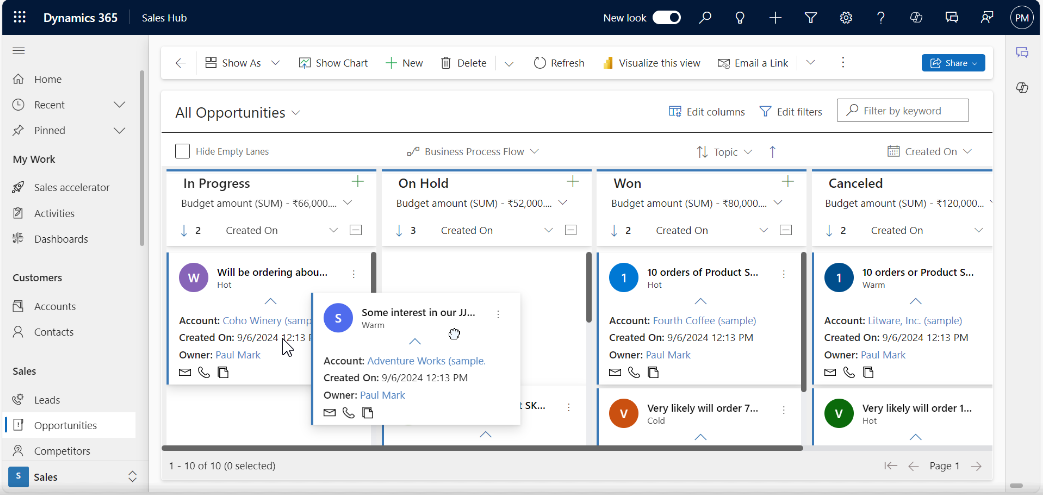The width and height of the screenshot is (1043, 495).
Task: Open side pane chat icon at right
Action: (x=1022, y=53)
